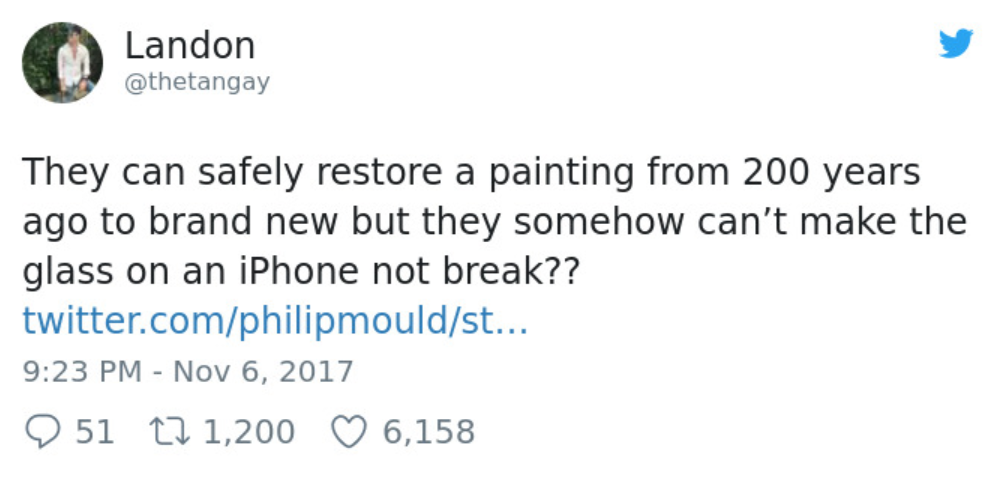Click the like count 6,158
The height and width of the screenshot is (478, 1006).
coord(428,432)
